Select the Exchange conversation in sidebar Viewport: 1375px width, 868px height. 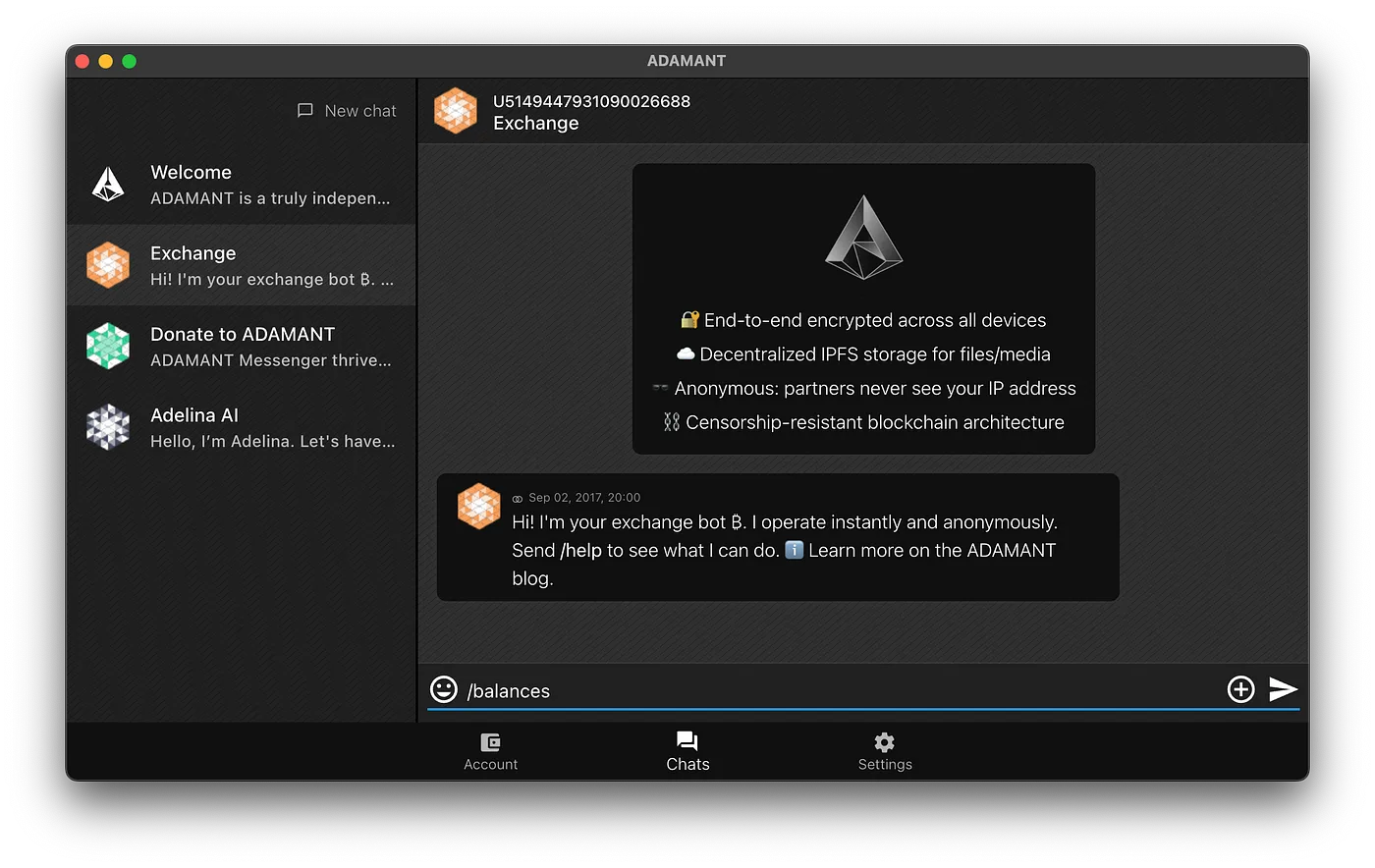(242, 265)
